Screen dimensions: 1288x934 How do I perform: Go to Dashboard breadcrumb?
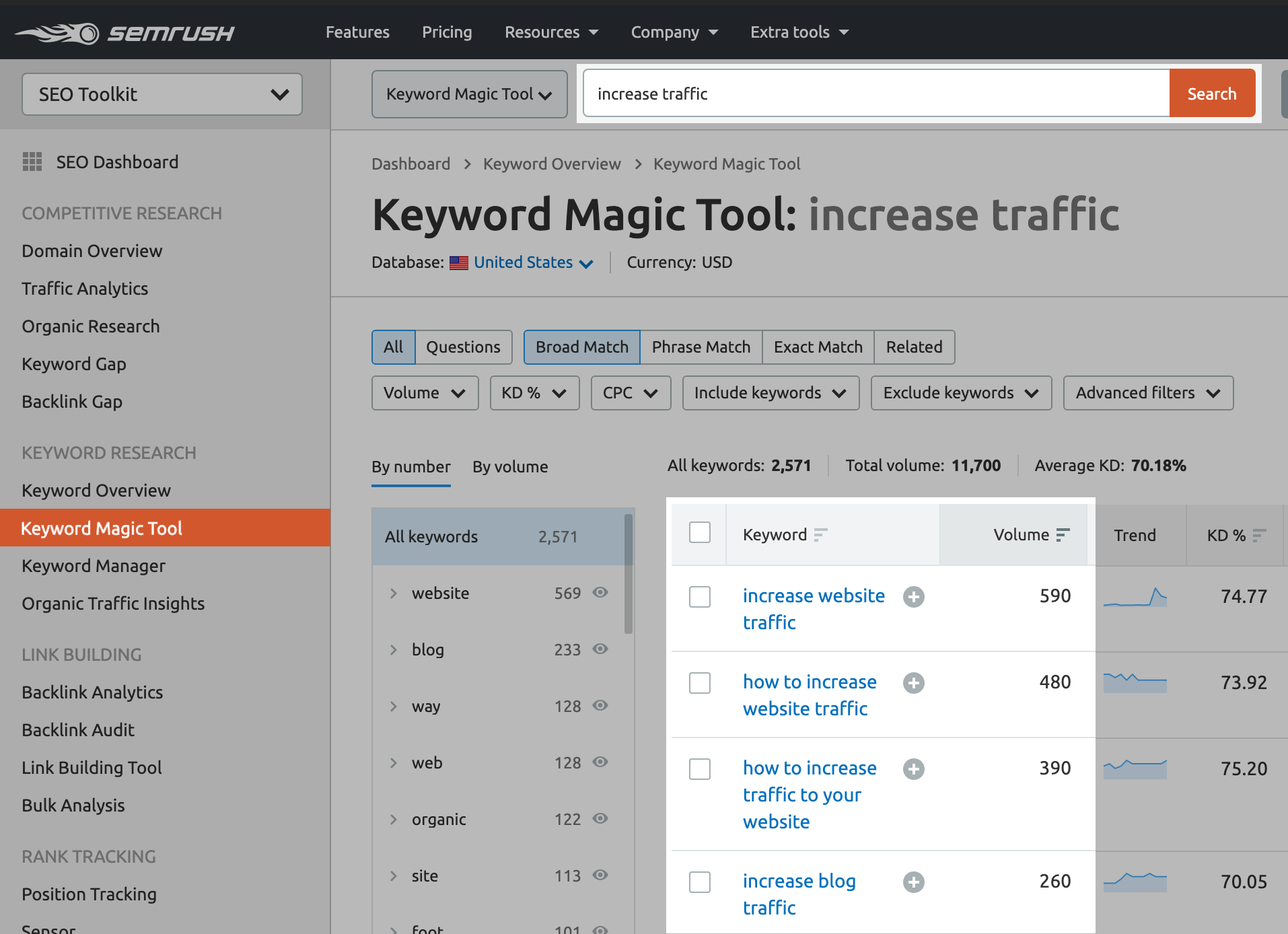(410, 164)
